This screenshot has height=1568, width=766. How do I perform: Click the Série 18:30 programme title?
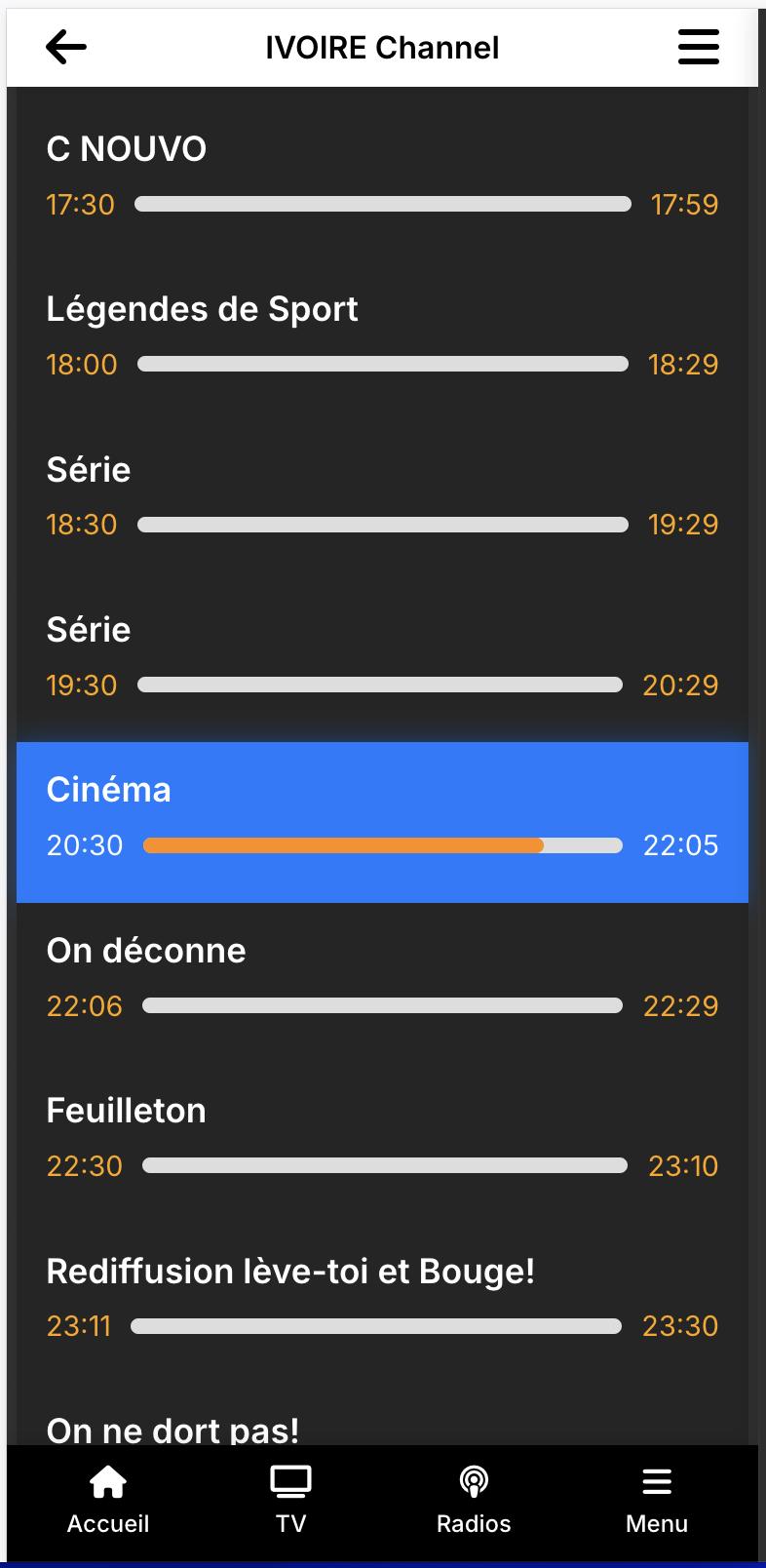[x=89, y=470]
